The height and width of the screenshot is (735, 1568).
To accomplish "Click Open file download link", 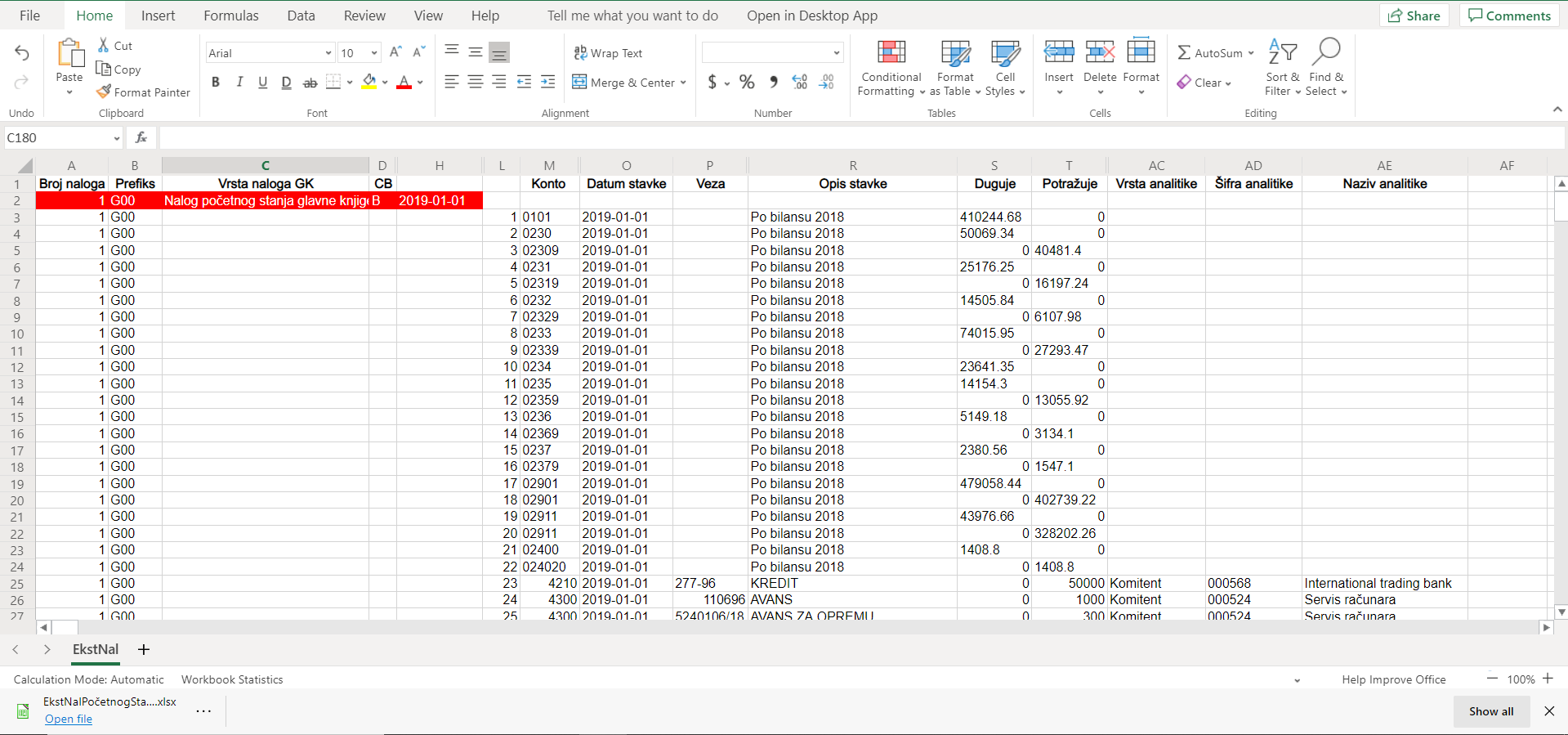I will pyautogui.click(x=69, y=719).
